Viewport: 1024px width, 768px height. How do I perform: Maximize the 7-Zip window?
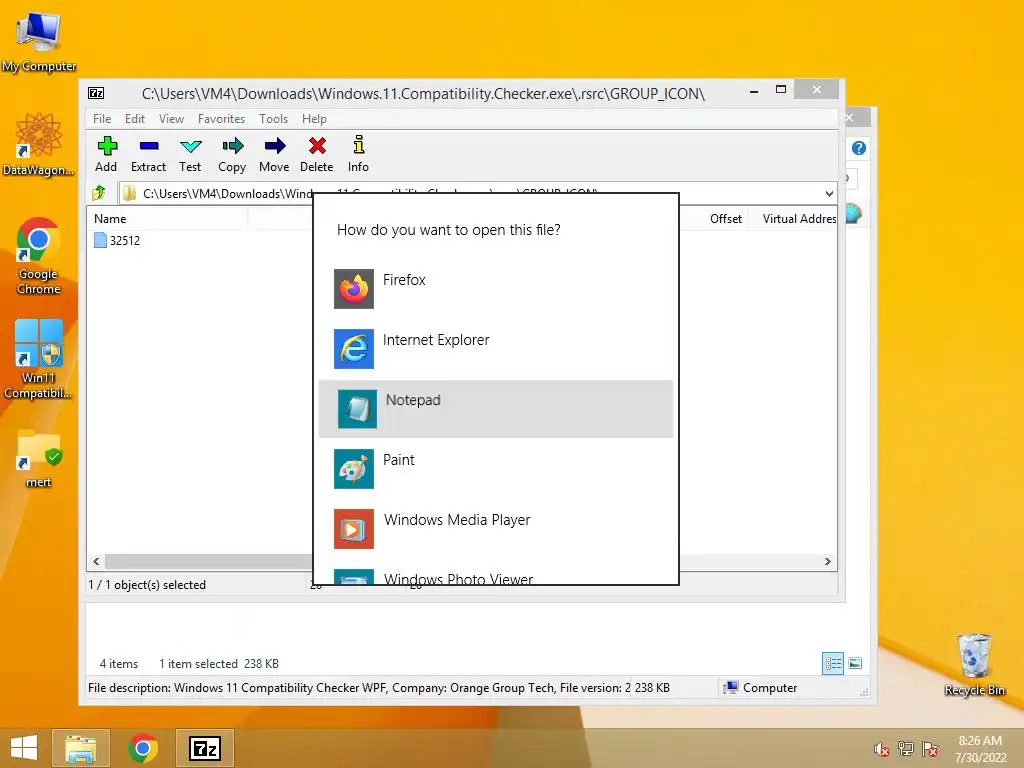(781, 89)
